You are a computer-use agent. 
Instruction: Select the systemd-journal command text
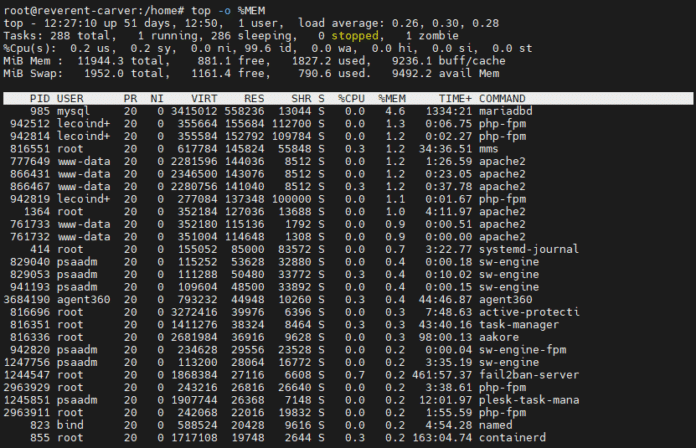(529, 249)
